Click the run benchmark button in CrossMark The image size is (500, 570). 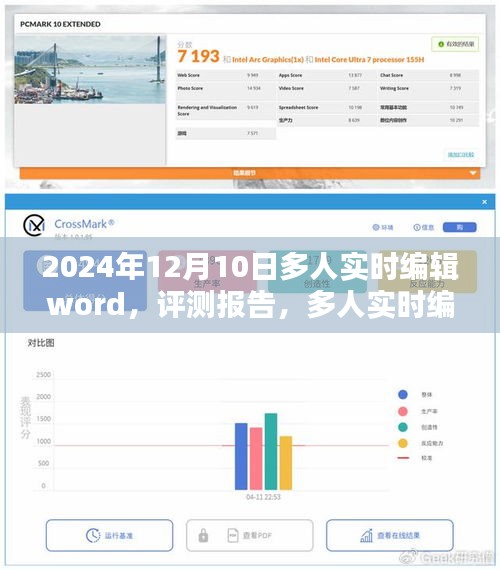click(109, 535)
